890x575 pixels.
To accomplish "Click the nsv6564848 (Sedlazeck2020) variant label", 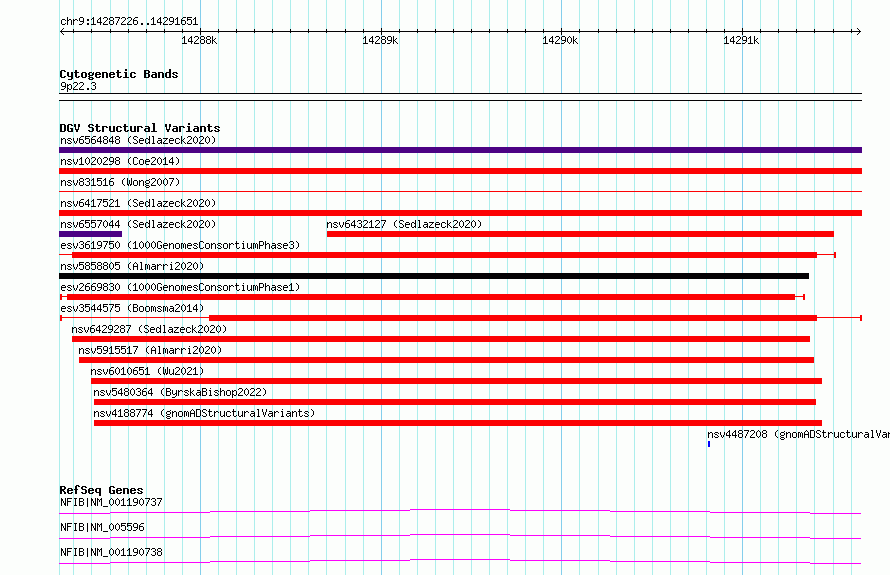I will (138, 140).
